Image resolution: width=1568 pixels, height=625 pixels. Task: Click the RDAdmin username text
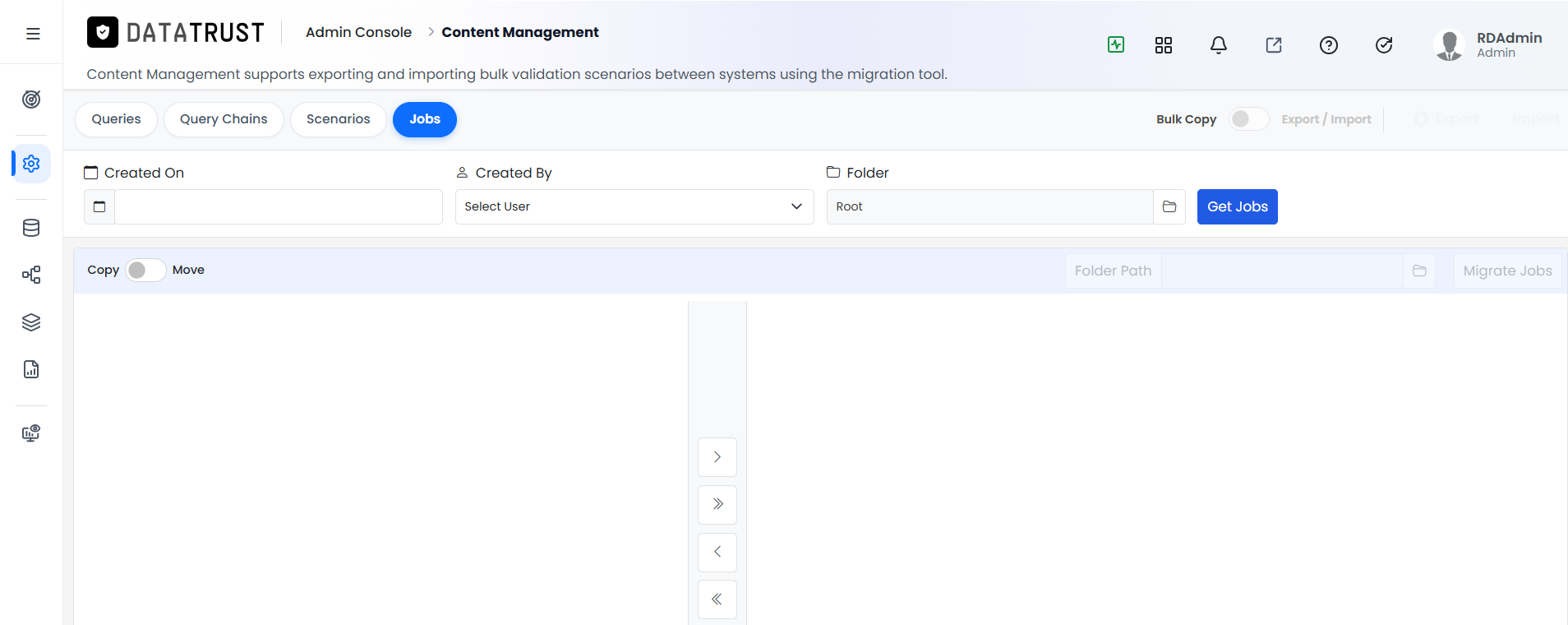(x=1509, y=38)
